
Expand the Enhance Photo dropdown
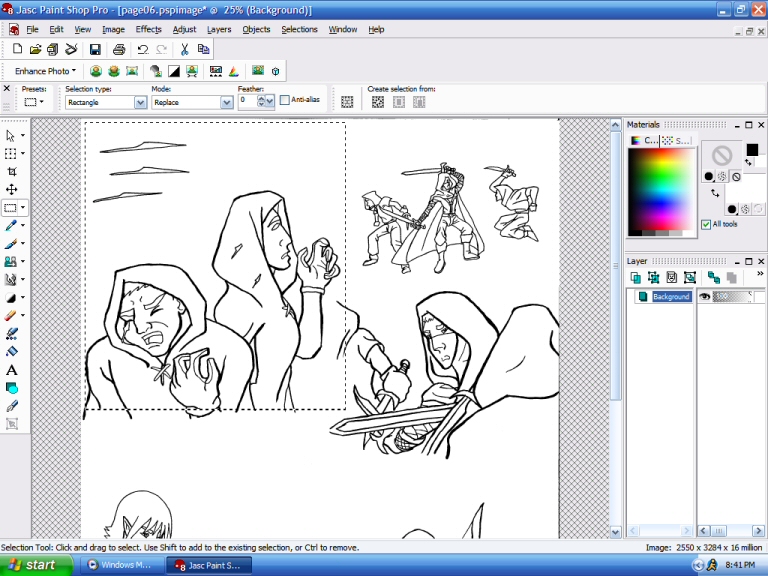tap(45, 71)
